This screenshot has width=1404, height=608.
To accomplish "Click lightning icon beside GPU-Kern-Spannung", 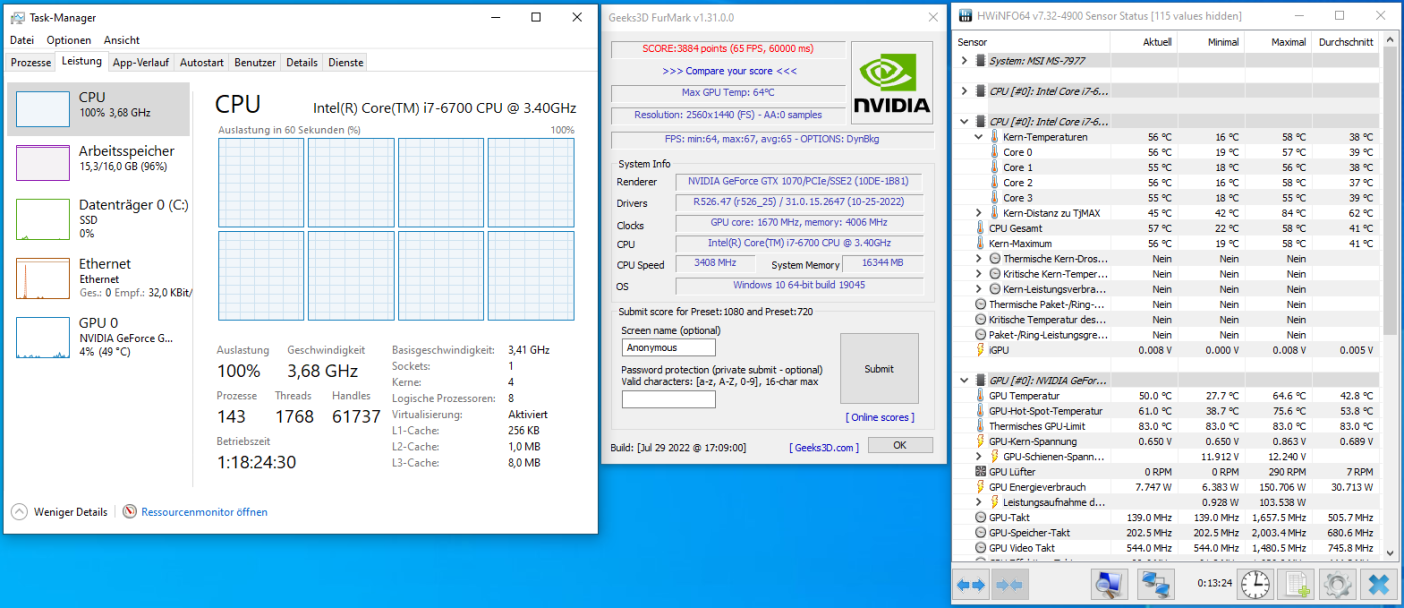I will point(981,441).
